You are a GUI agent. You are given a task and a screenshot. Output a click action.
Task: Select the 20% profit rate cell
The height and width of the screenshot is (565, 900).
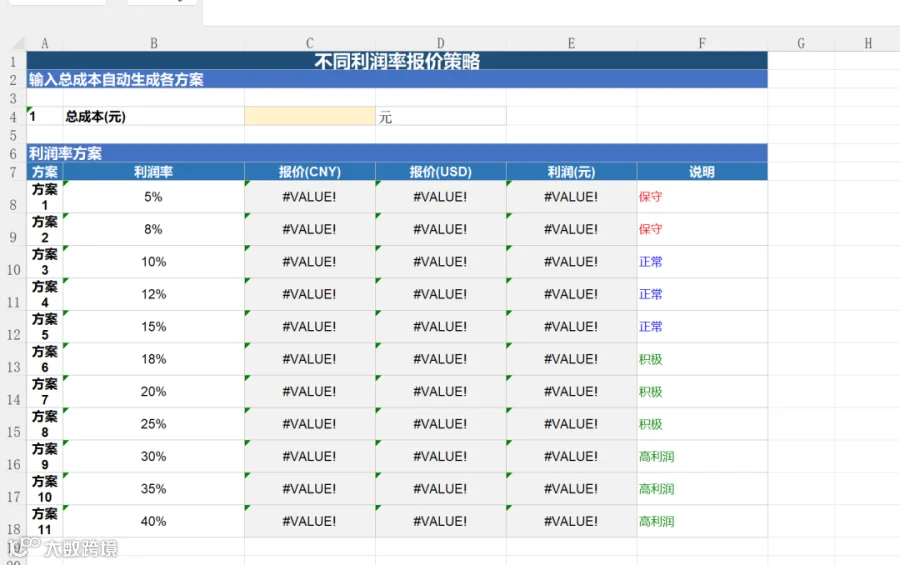point(153,392)
